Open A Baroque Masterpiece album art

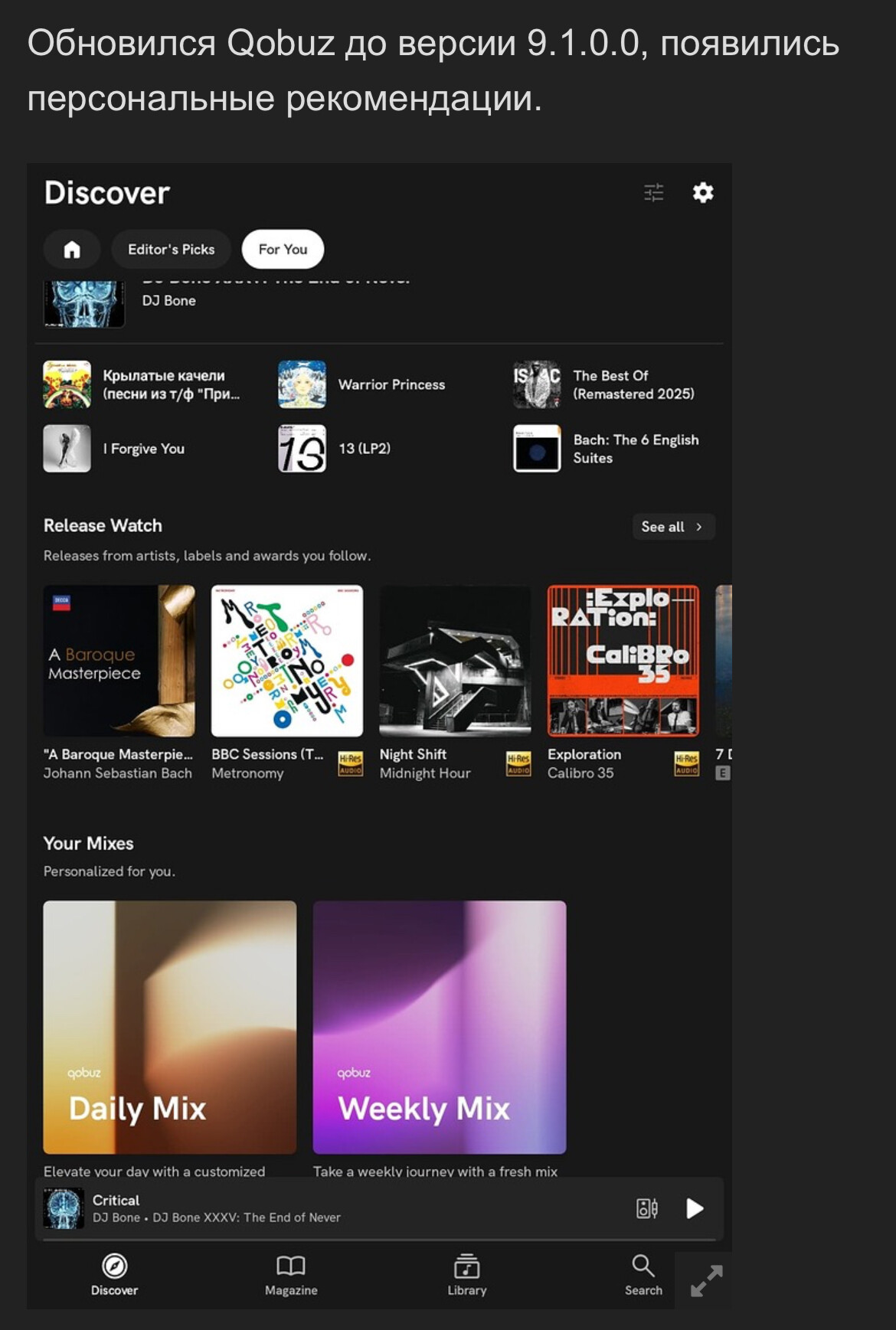(119, 661)
